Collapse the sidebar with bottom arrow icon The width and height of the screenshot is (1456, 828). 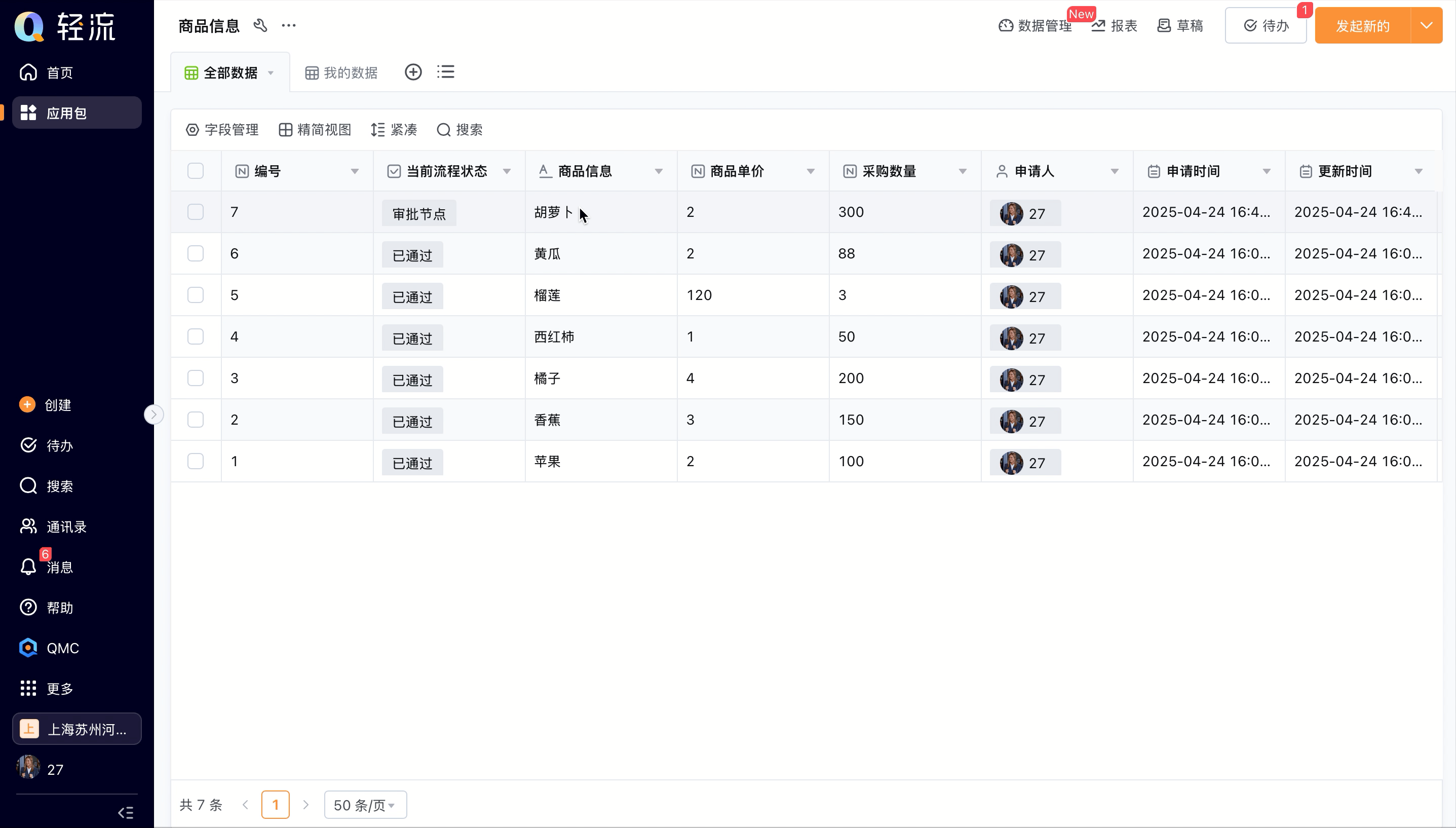[x=126, y=813]
